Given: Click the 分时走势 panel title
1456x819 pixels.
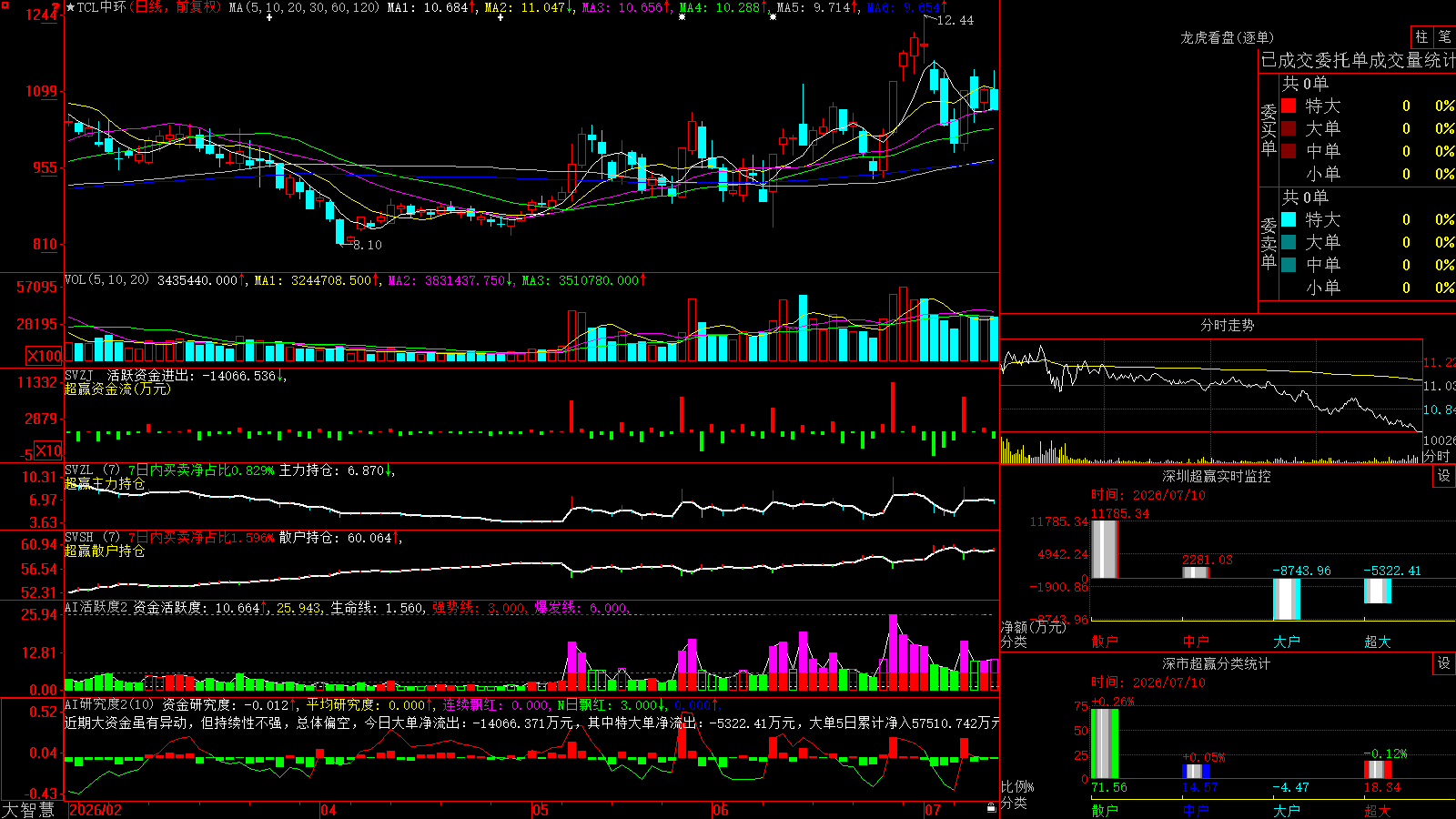Looking at the screenshot, I should click(1227, 325).
